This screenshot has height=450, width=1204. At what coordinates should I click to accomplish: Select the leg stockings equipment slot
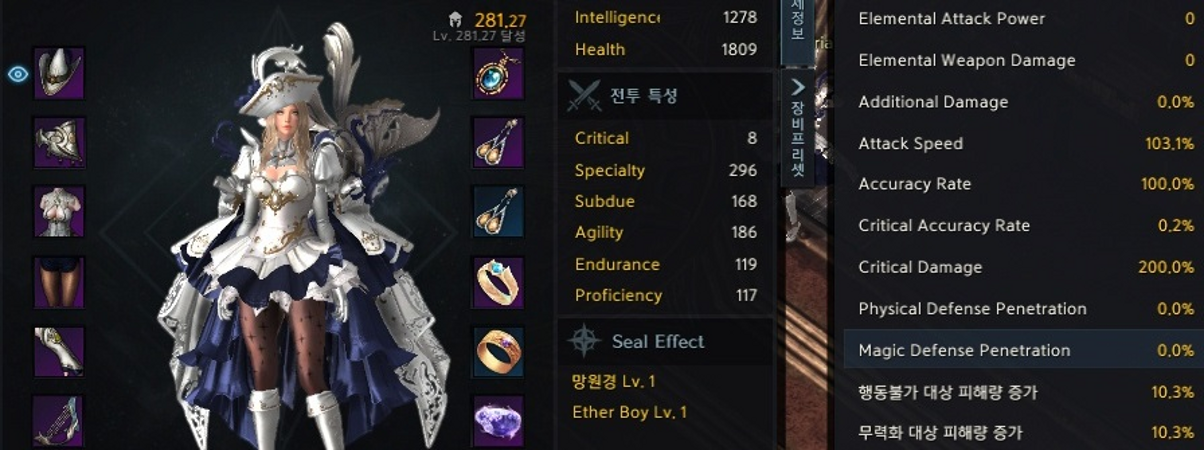point(59,281)
